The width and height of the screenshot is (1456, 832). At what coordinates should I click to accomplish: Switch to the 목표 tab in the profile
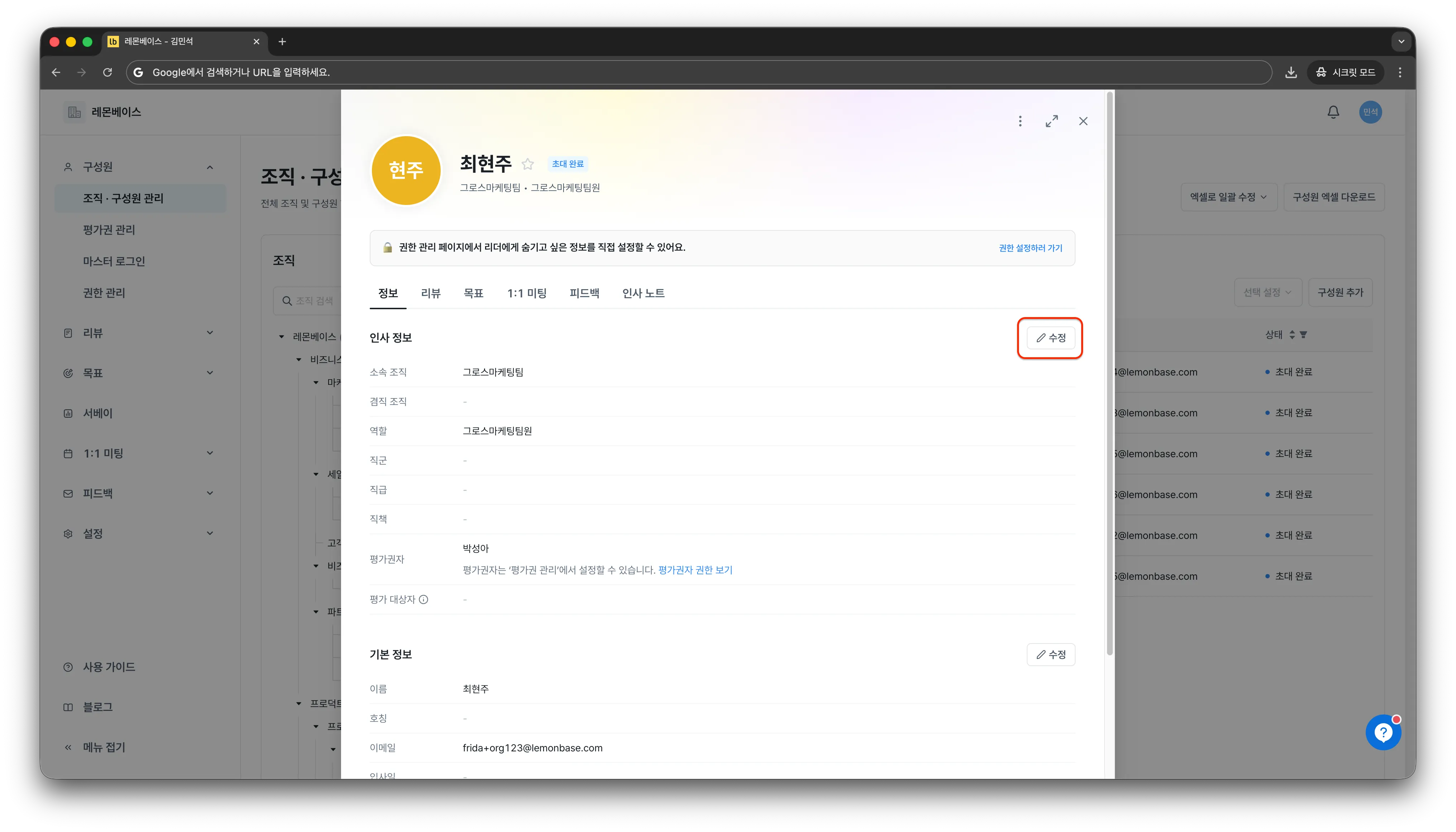(473, 293)
